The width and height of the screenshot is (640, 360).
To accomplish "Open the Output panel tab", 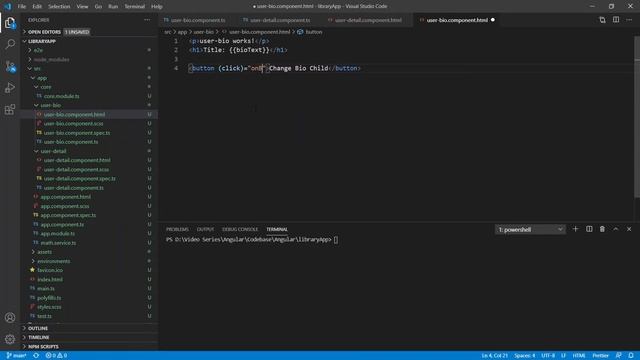I will click(205, 229).
